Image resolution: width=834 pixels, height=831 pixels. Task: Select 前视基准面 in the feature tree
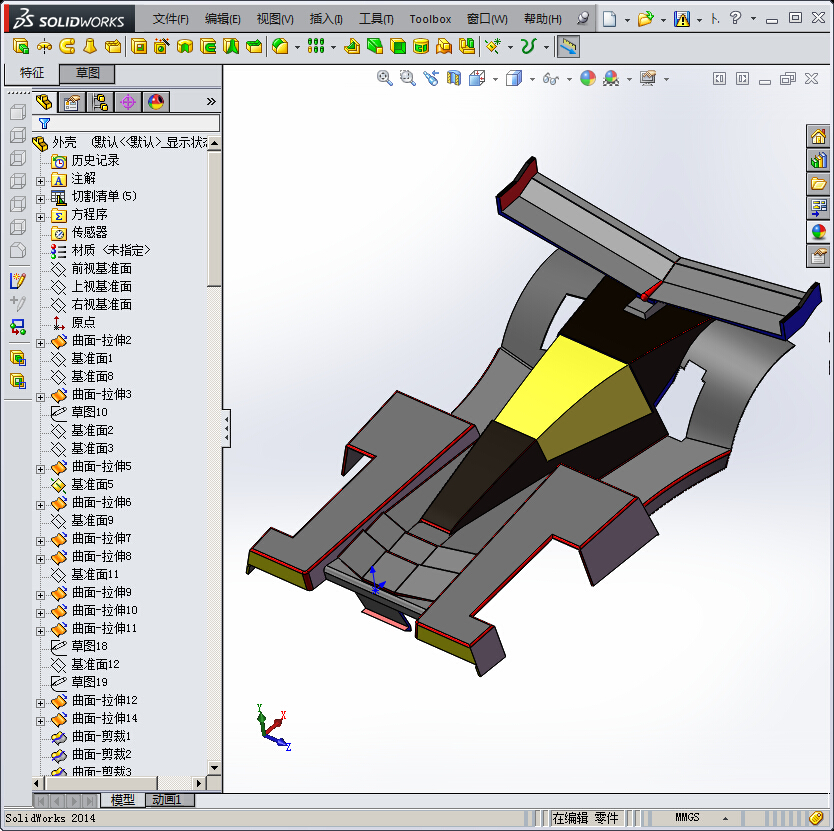pyautogui.click(x=101, y=268)
